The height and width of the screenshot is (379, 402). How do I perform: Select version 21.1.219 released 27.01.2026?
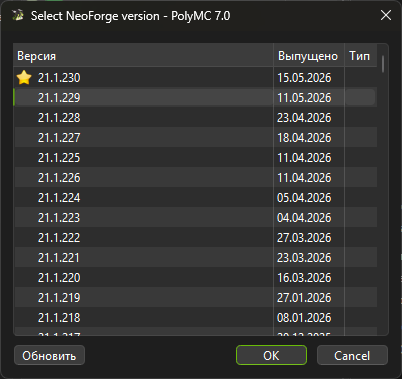click(x=195, y=297)
